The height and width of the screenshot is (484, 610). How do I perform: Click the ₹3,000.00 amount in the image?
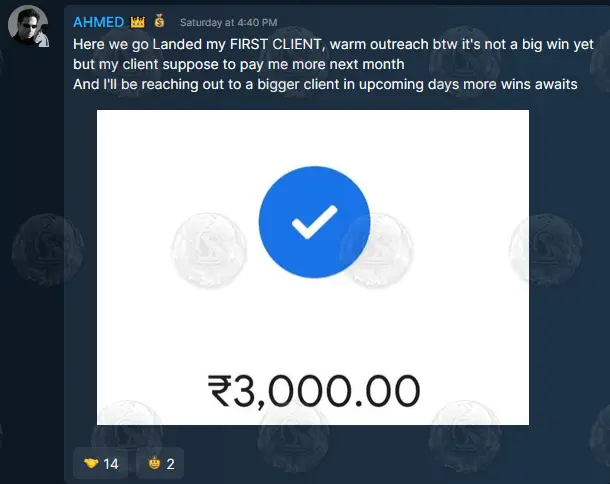tap(314, 391)
